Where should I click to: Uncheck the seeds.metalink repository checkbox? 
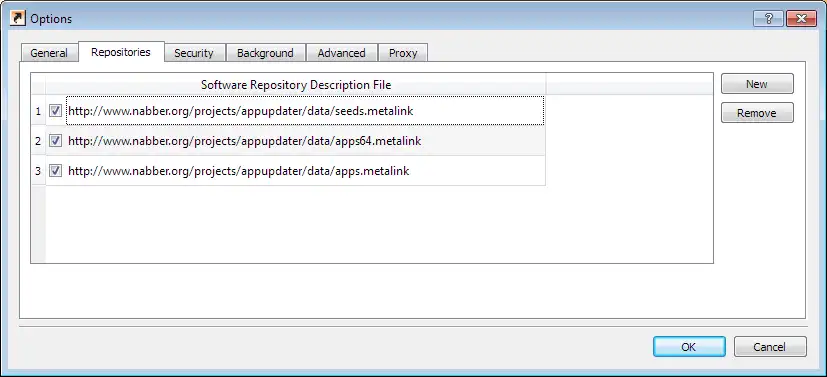click(55, 111)
